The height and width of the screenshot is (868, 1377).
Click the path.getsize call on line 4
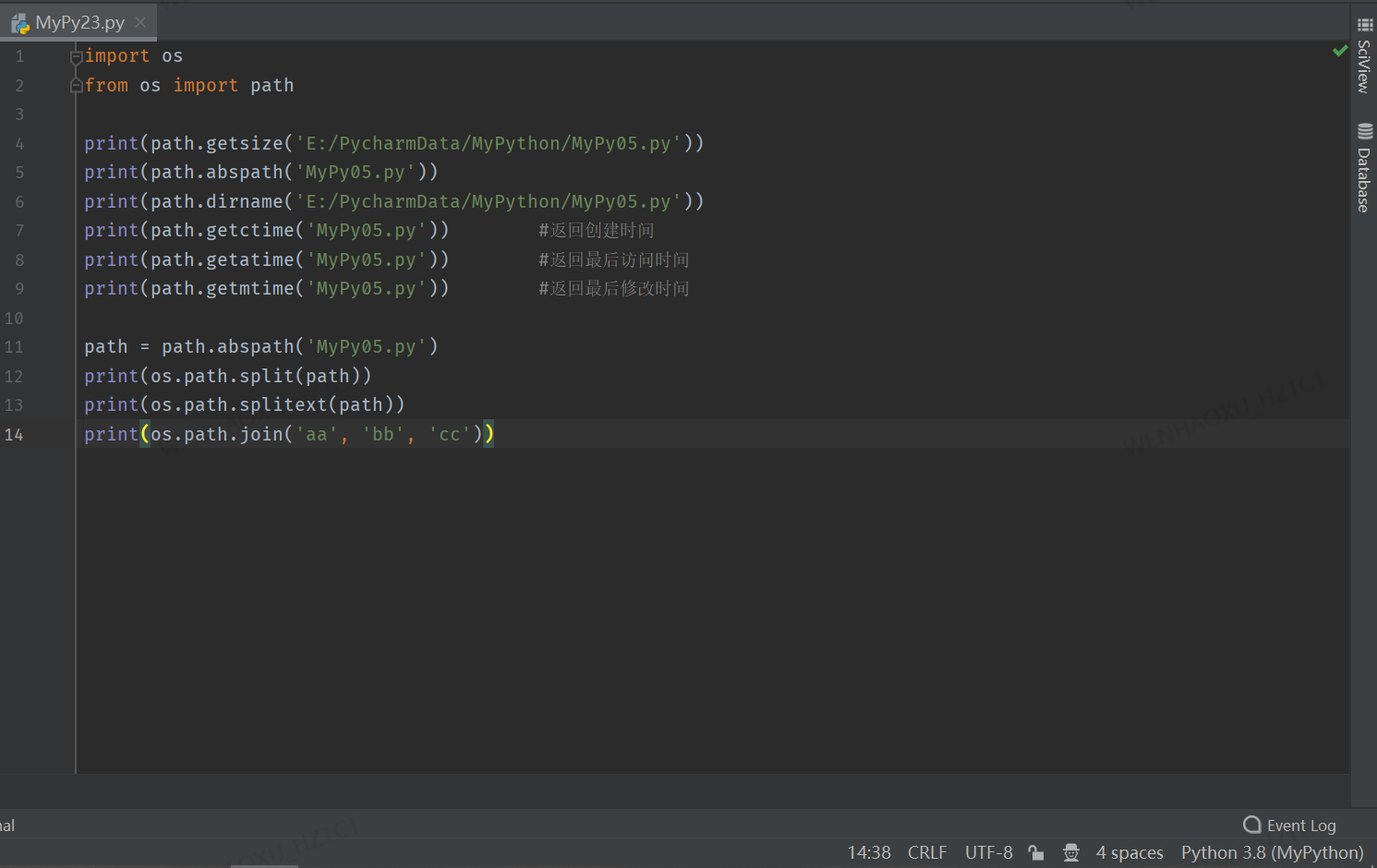(x=394, y=143)
